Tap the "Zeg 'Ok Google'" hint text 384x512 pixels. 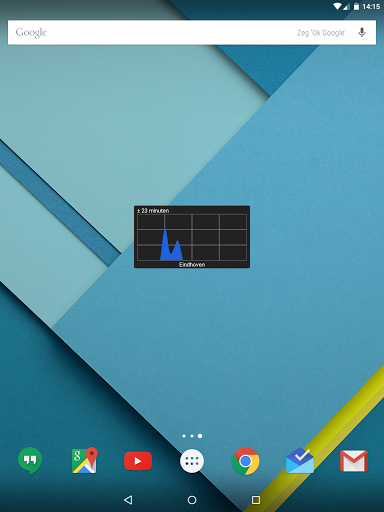321,33
